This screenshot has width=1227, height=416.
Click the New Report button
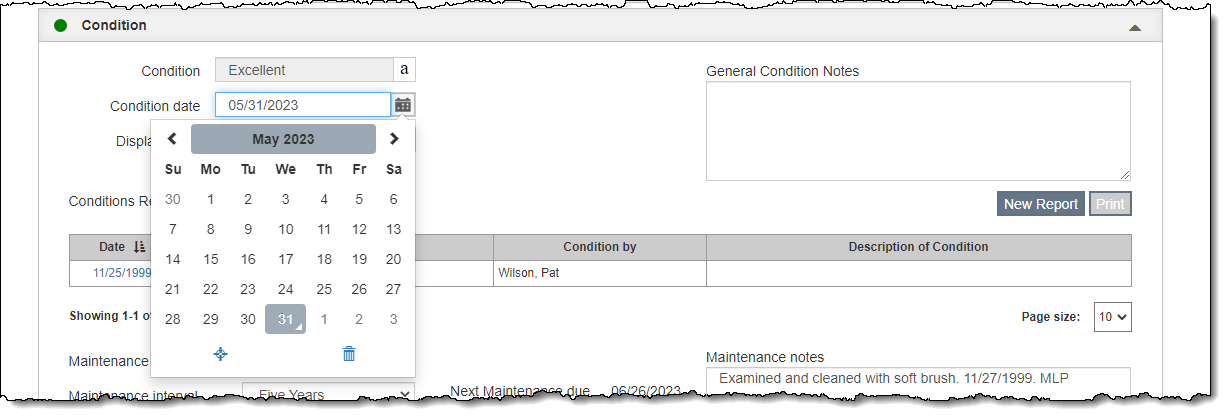pos(1040,204)
